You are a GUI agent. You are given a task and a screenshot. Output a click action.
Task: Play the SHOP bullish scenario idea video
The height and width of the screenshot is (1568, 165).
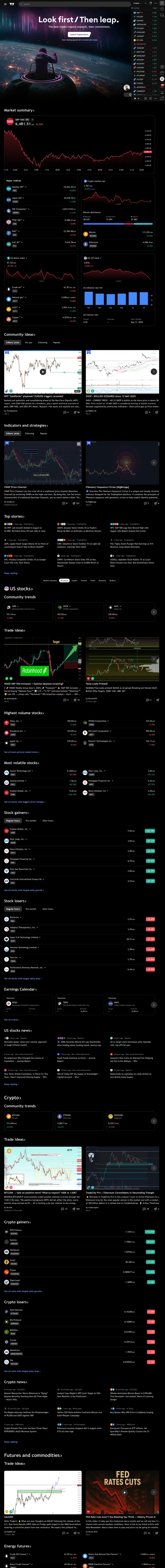pyautogui.click(x=154, y=372)
